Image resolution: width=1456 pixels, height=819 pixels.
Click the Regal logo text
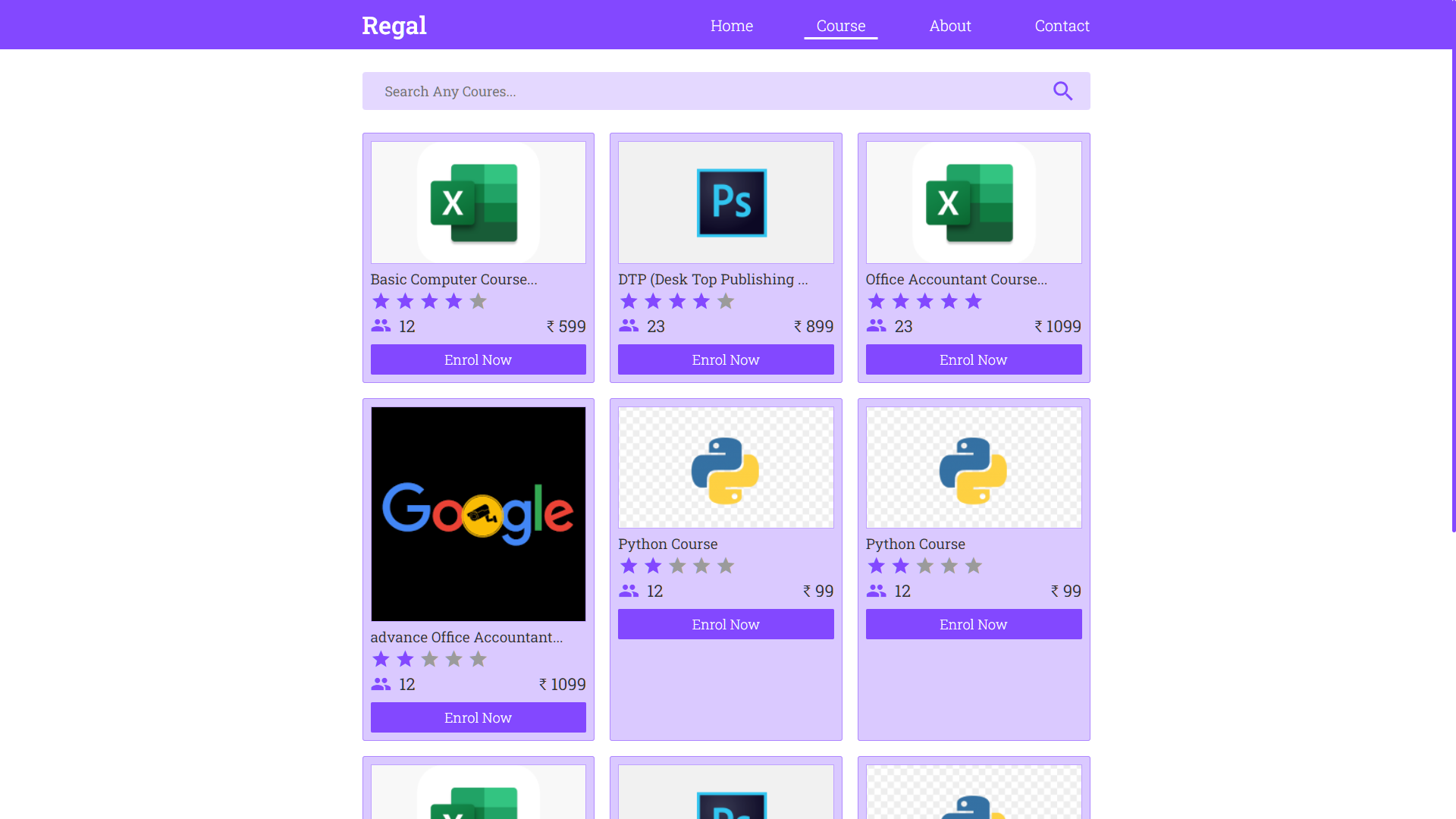(x=394, y=26)
